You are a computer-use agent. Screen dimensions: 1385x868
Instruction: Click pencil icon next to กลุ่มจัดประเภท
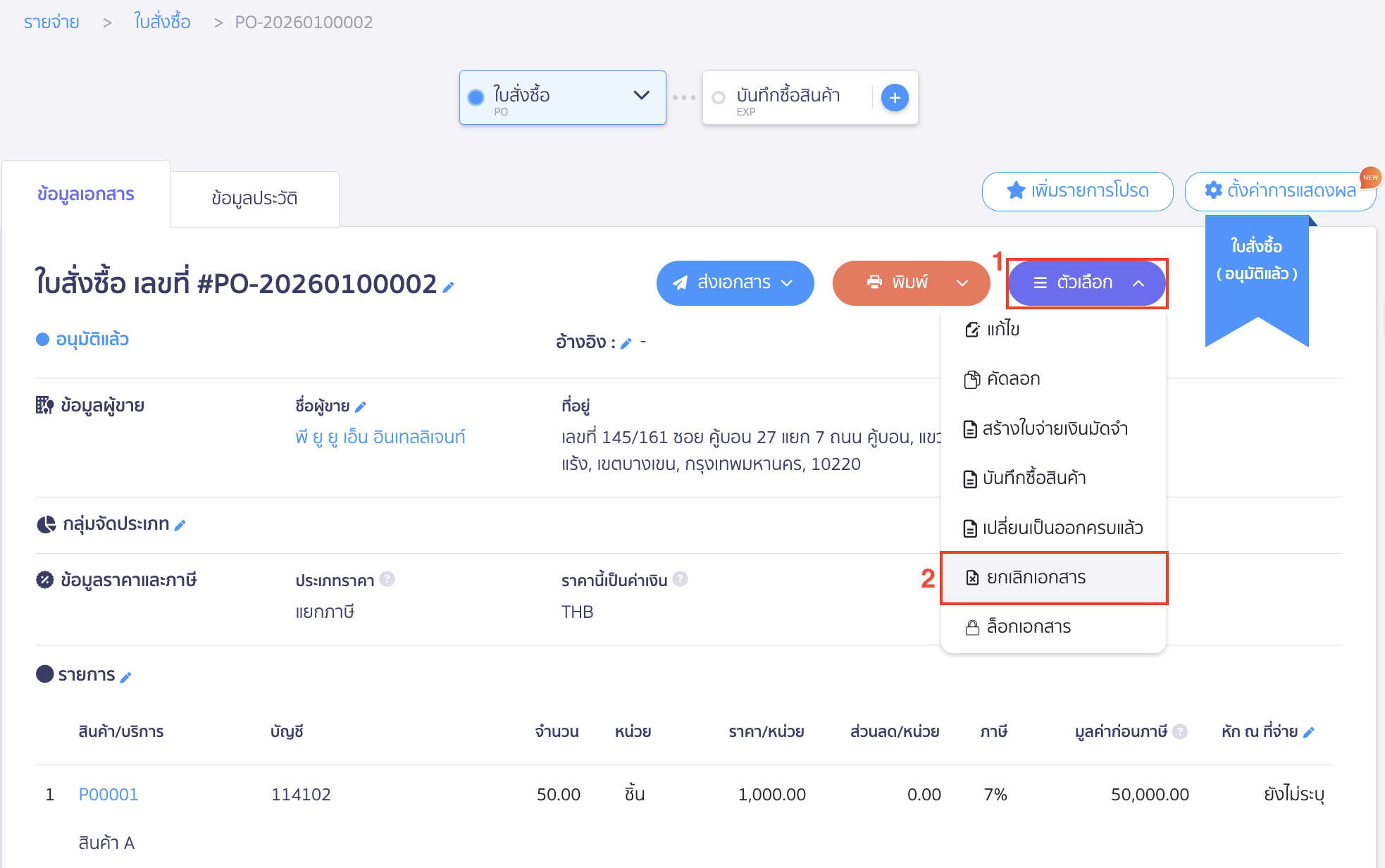tap(180, 525)
